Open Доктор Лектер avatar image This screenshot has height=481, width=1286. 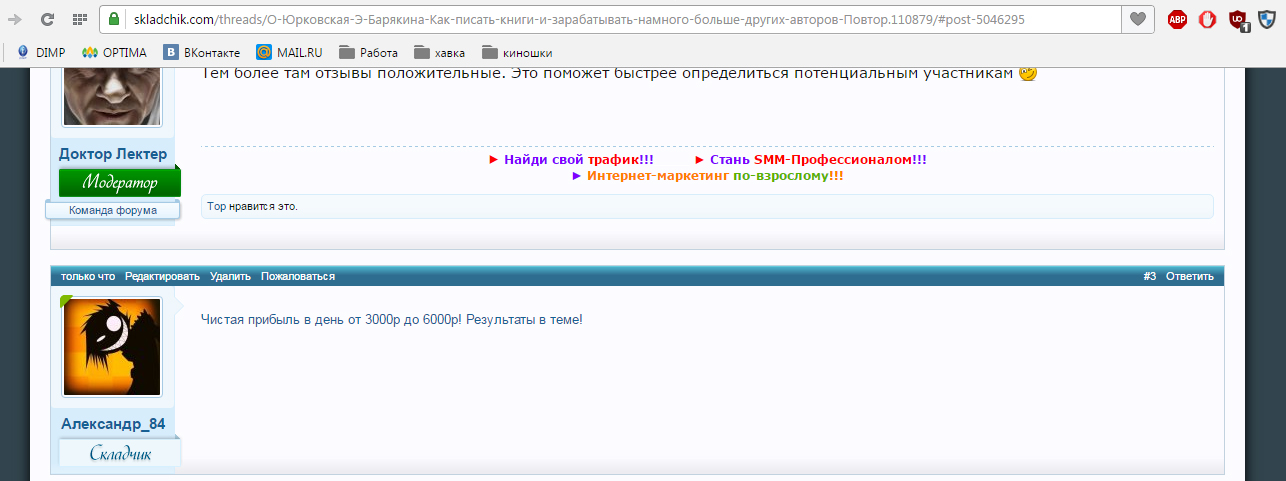[x=112, y=97]
